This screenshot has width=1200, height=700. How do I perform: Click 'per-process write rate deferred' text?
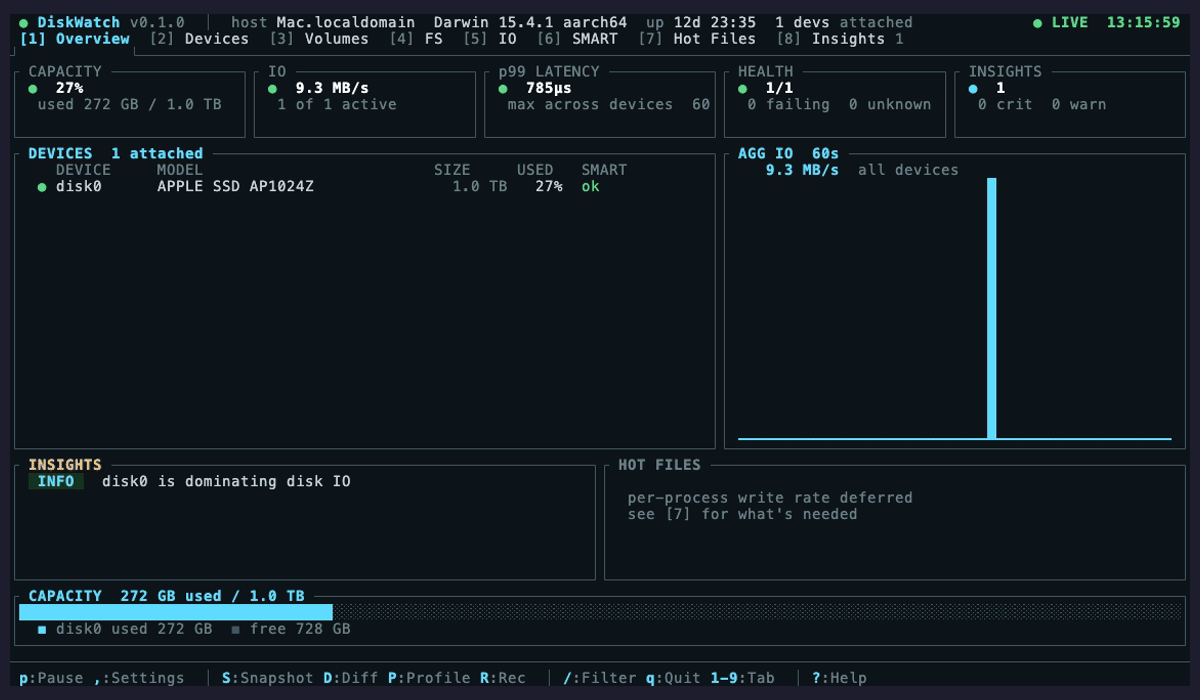771,498
